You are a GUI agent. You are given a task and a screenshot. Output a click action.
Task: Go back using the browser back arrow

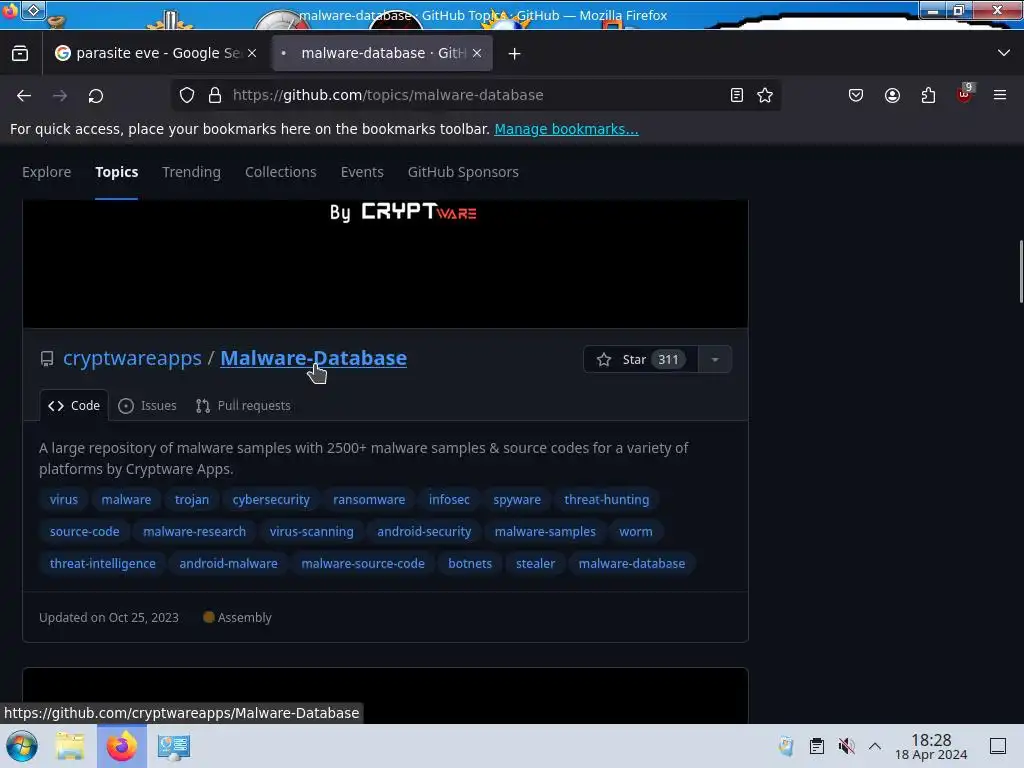click(x=24, y=95)
